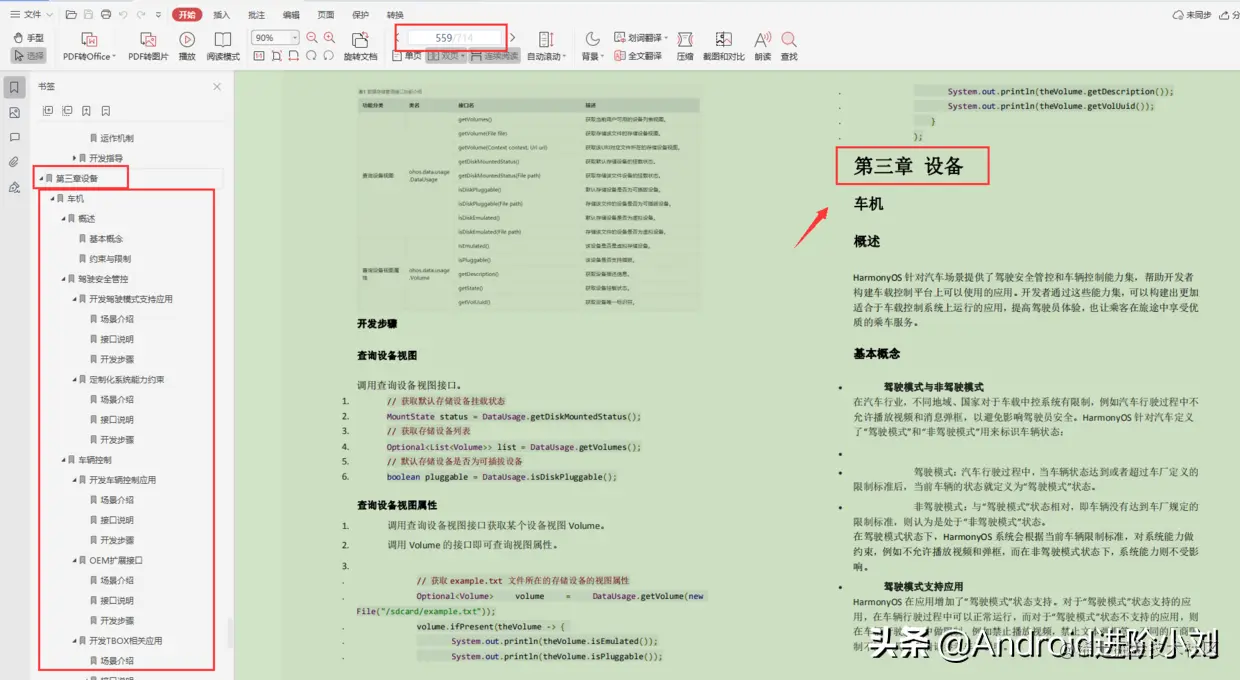Screen dimensions: 1240x680
Task: Click the 朗读 read-aloud icon
Action: coord(761,45)
